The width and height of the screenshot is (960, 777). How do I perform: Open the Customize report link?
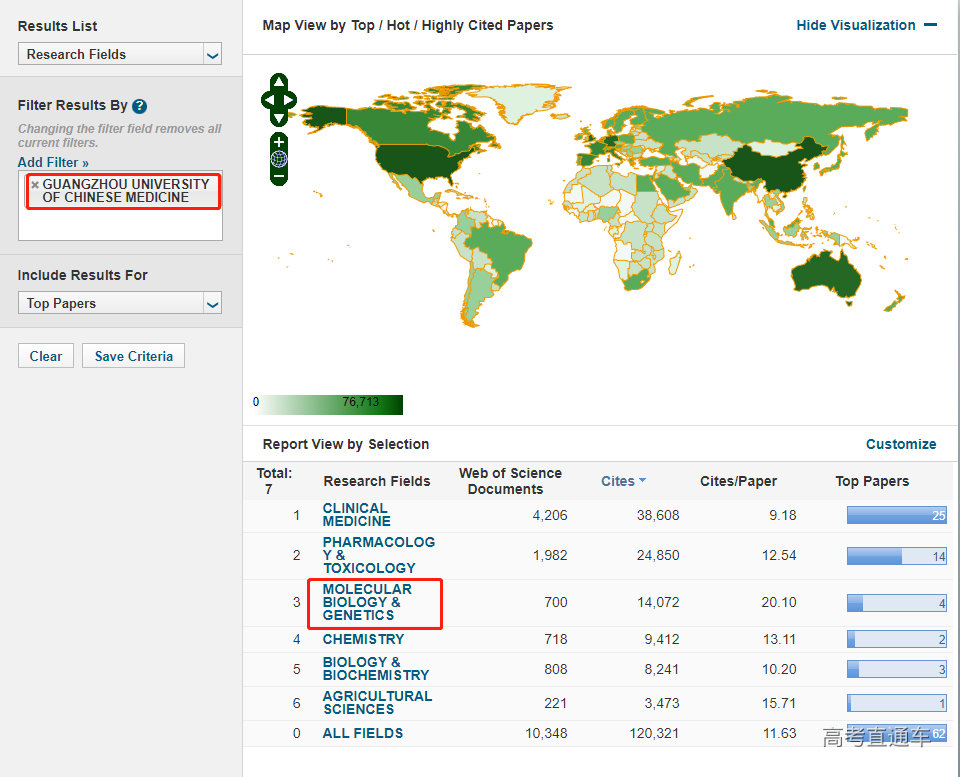pos(901,444)
